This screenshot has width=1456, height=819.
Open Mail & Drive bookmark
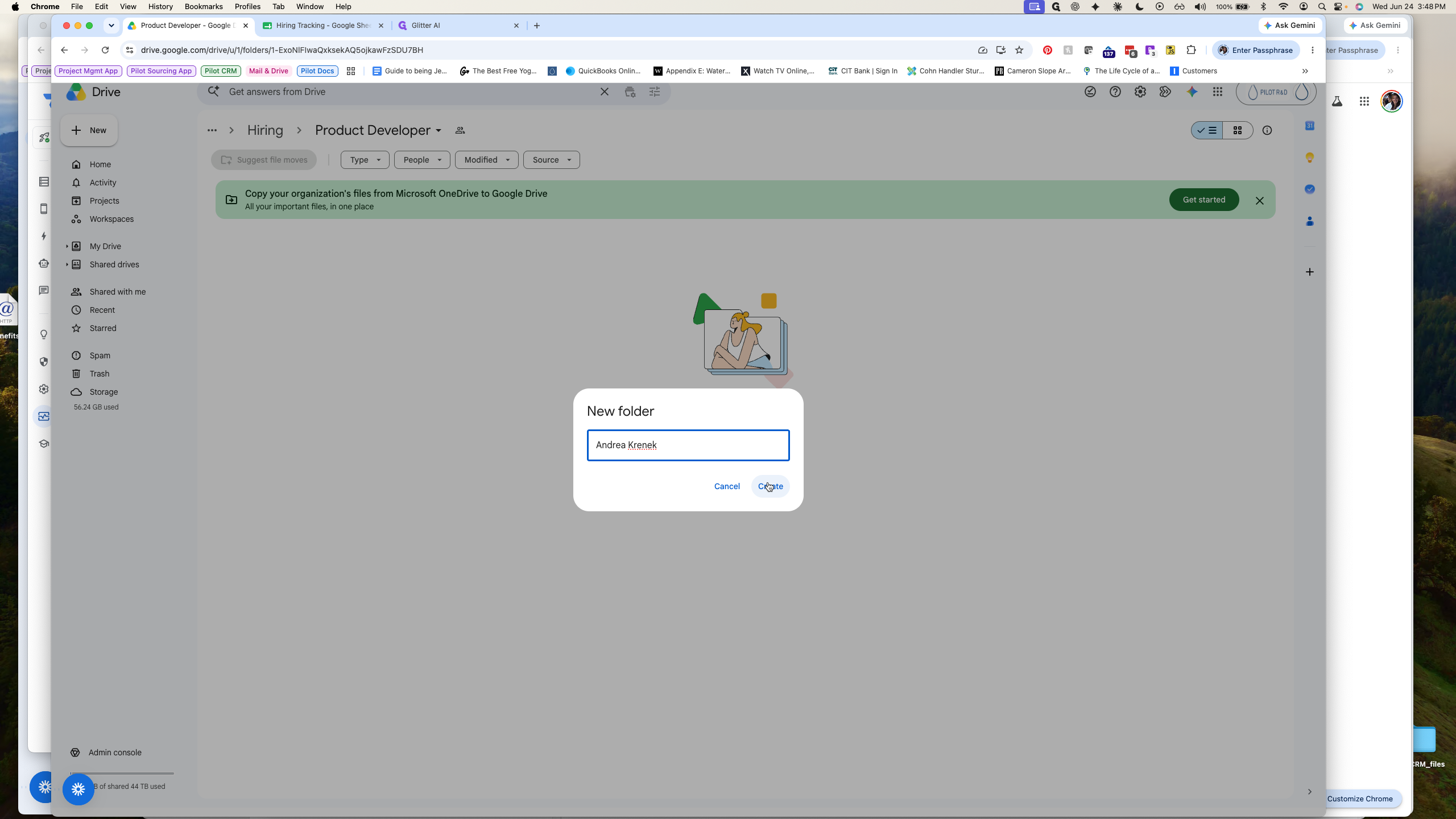click(268, 71)
